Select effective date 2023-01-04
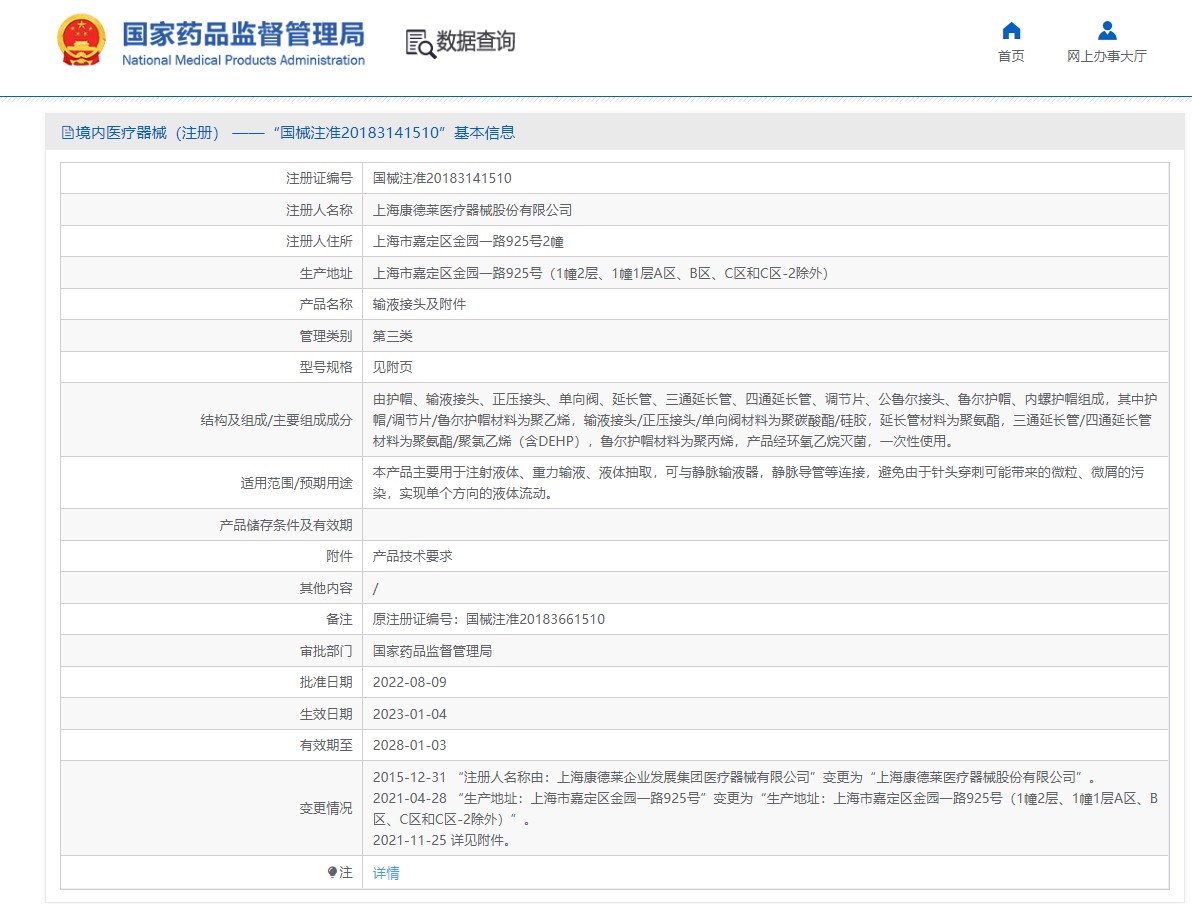1192x904 pixels. [410, 714]
